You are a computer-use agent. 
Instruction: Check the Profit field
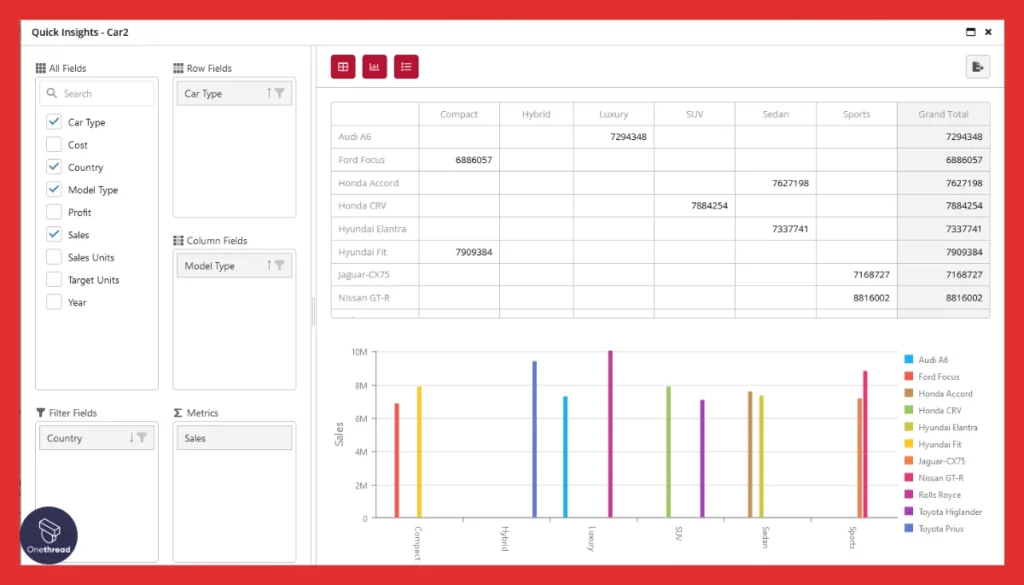click(x=54, y=212)
